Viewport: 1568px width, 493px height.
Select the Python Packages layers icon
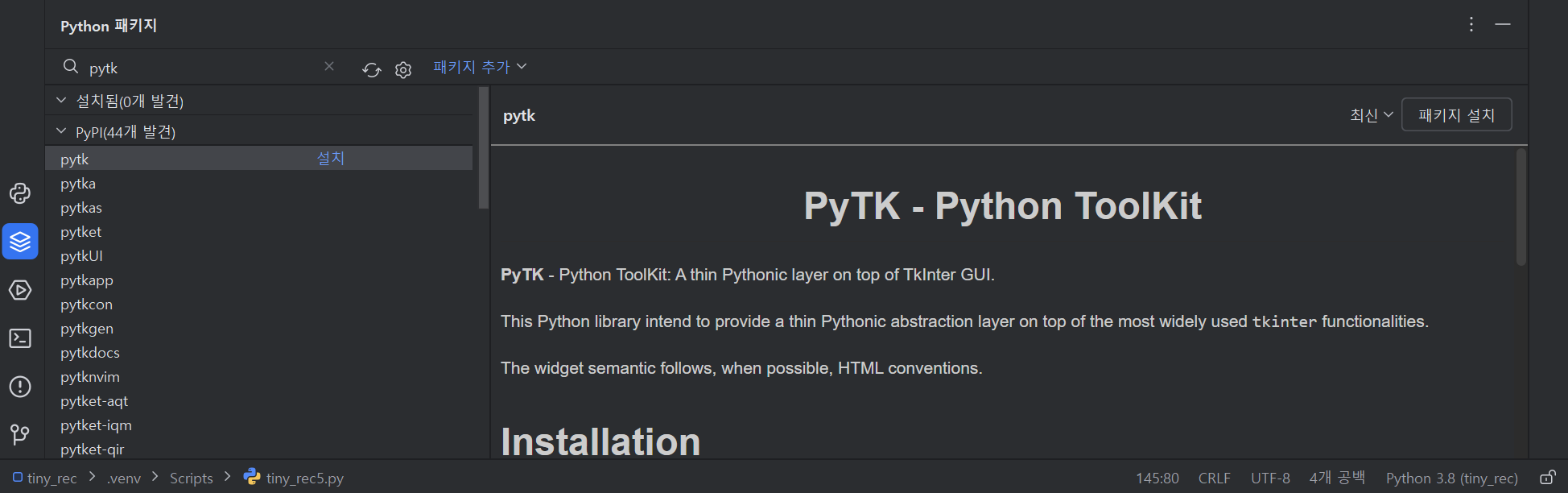(20, 242)
